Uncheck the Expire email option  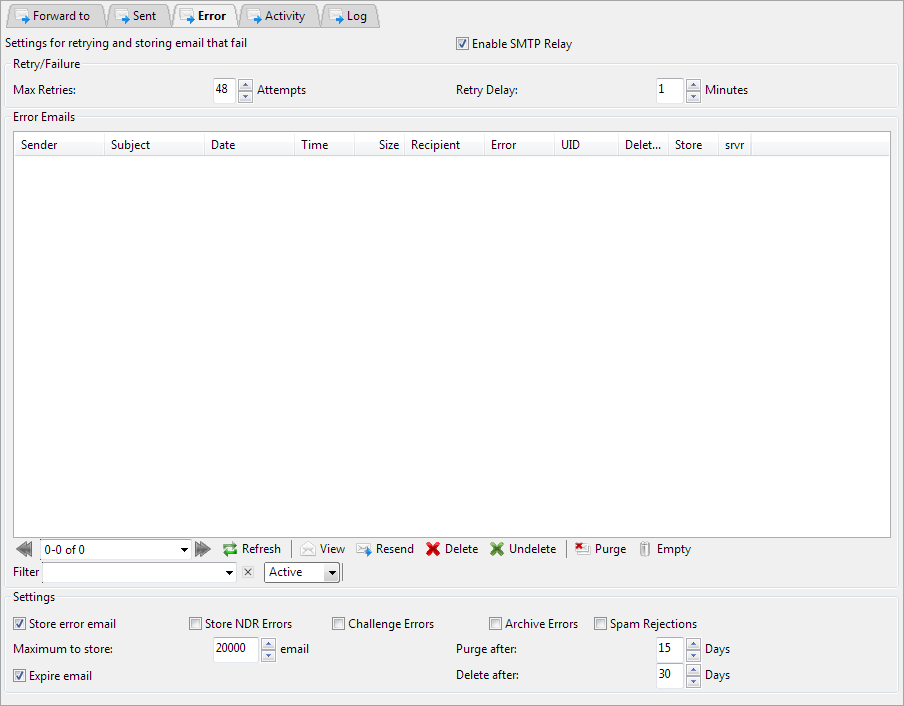20,676
